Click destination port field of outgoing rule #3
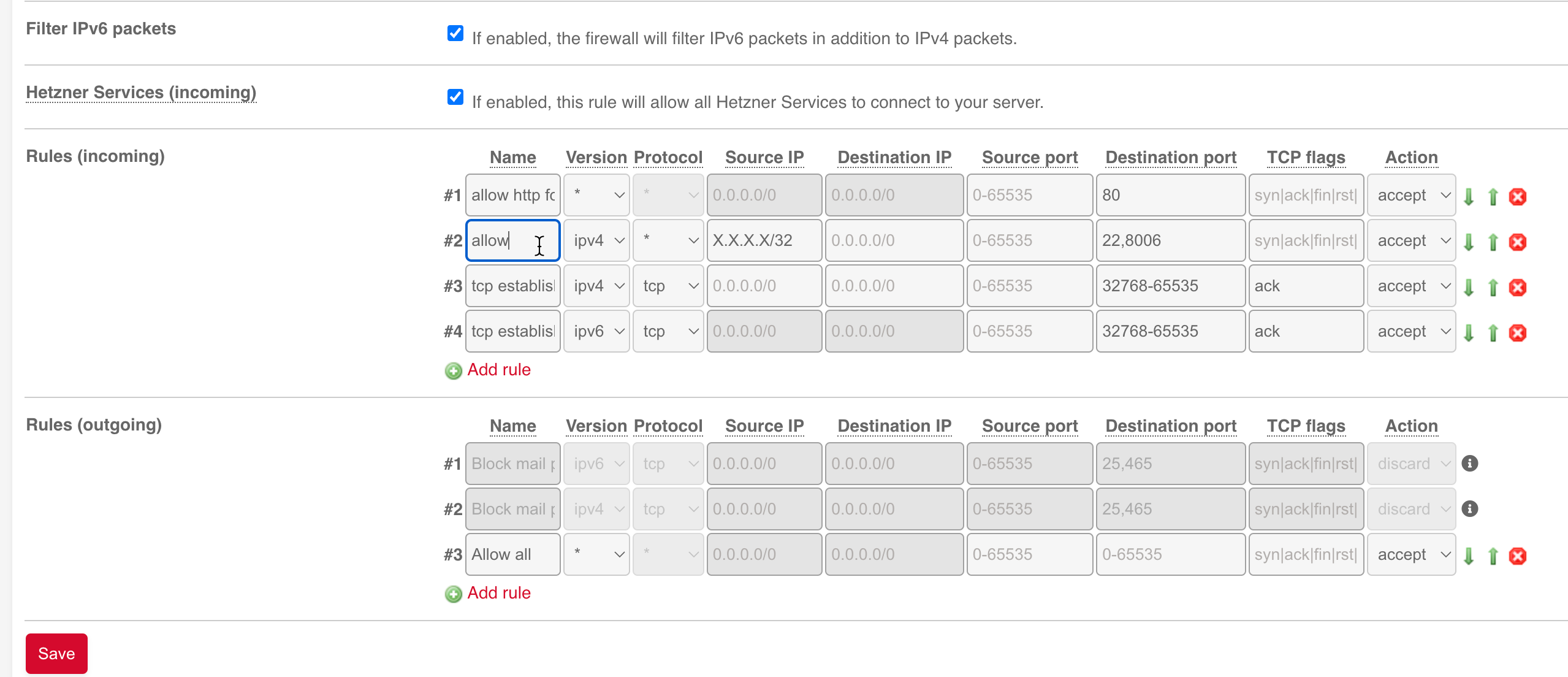The height and width of the screenshot is (677, 1568). (x=1171, y=554)
